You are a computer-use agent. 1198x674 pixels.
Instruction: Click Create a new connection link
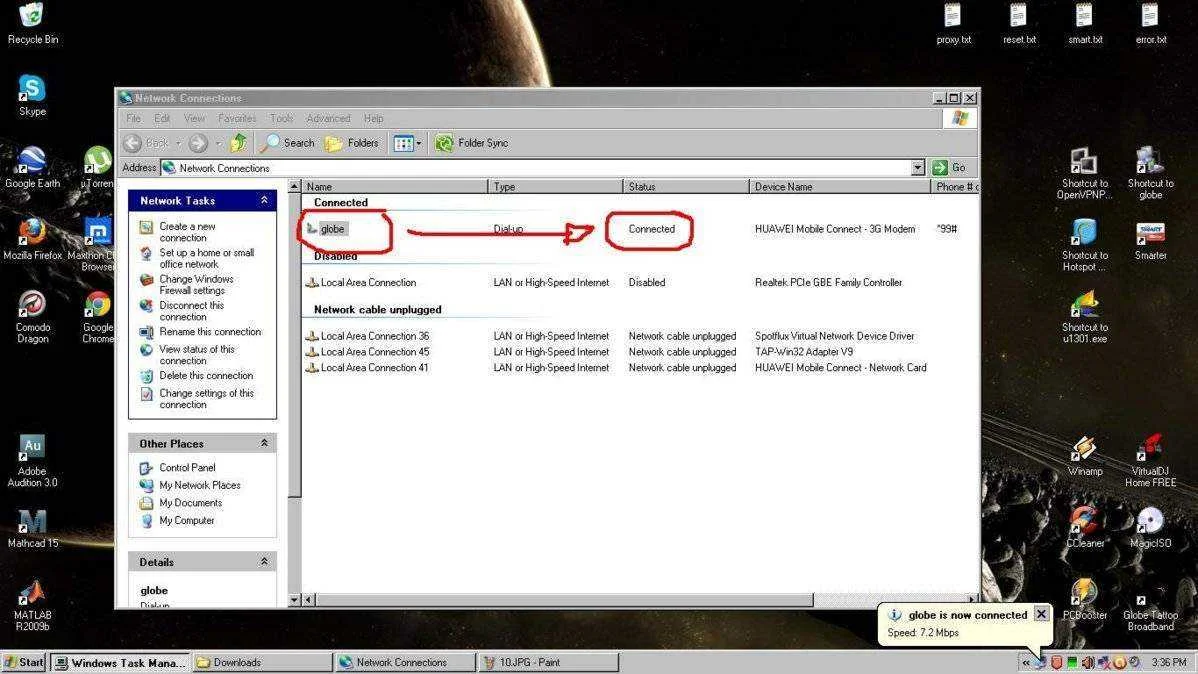pyautogui.click(x=187, y=232)
